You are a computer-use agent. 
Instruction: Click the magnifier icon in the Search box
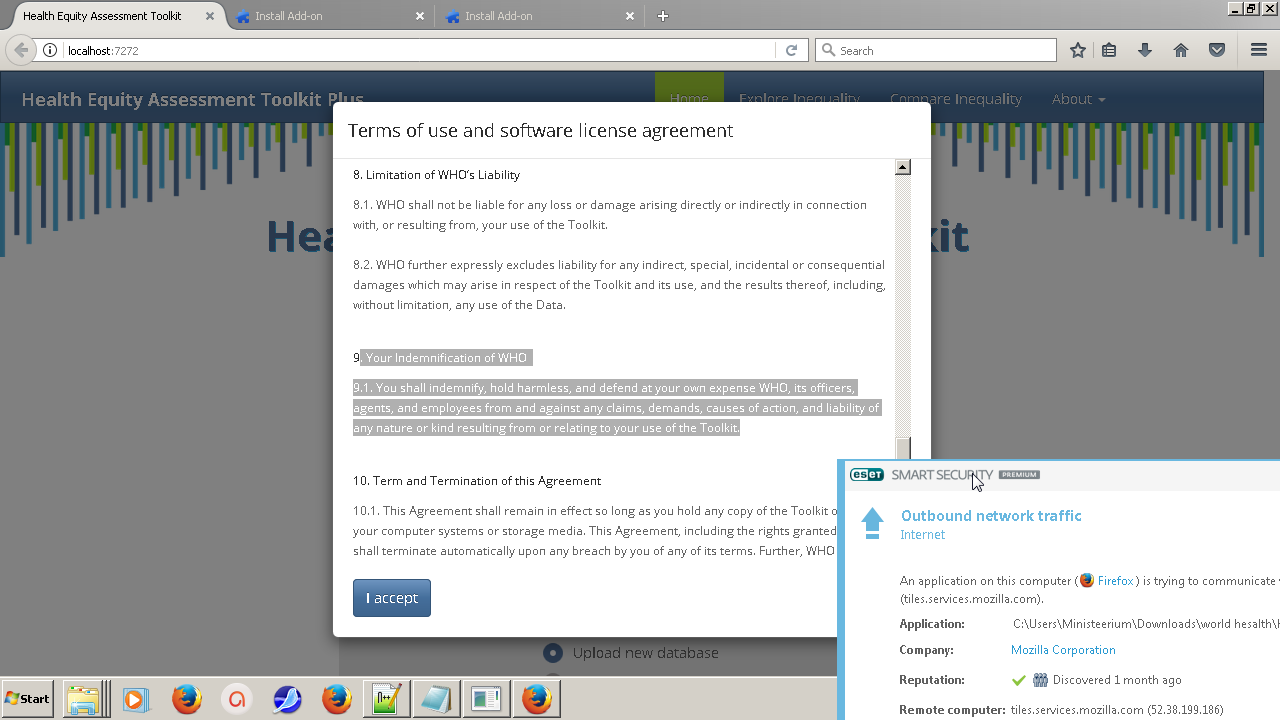tap(828, 50)
